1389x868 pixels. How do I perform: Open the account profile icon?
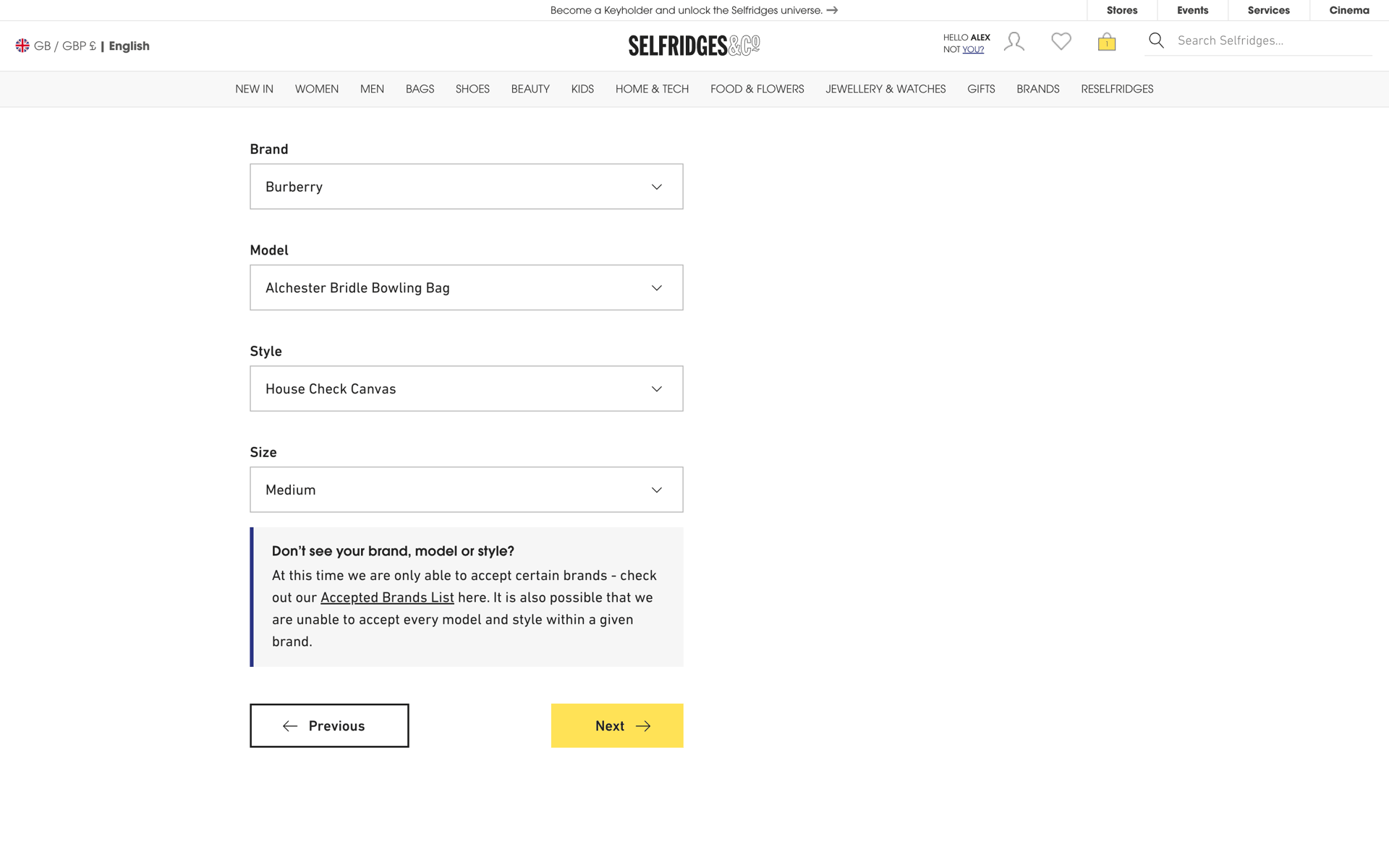[1014, 41]
